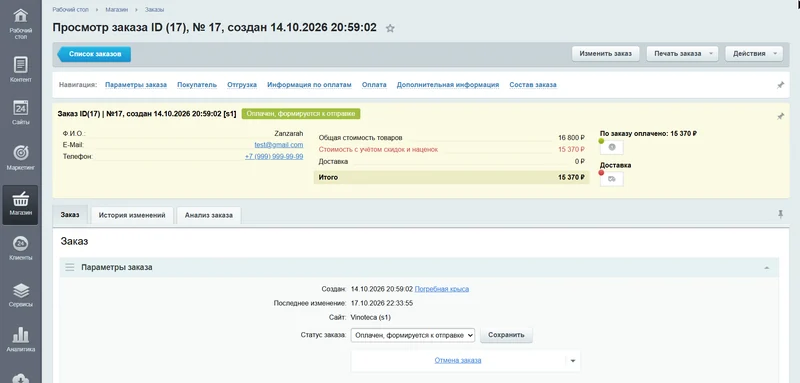Image resolution: width=800 pixels, height=383 pixels.
Task: Switch to the Анализ заказа tab
Action: [x=209, y=215]
